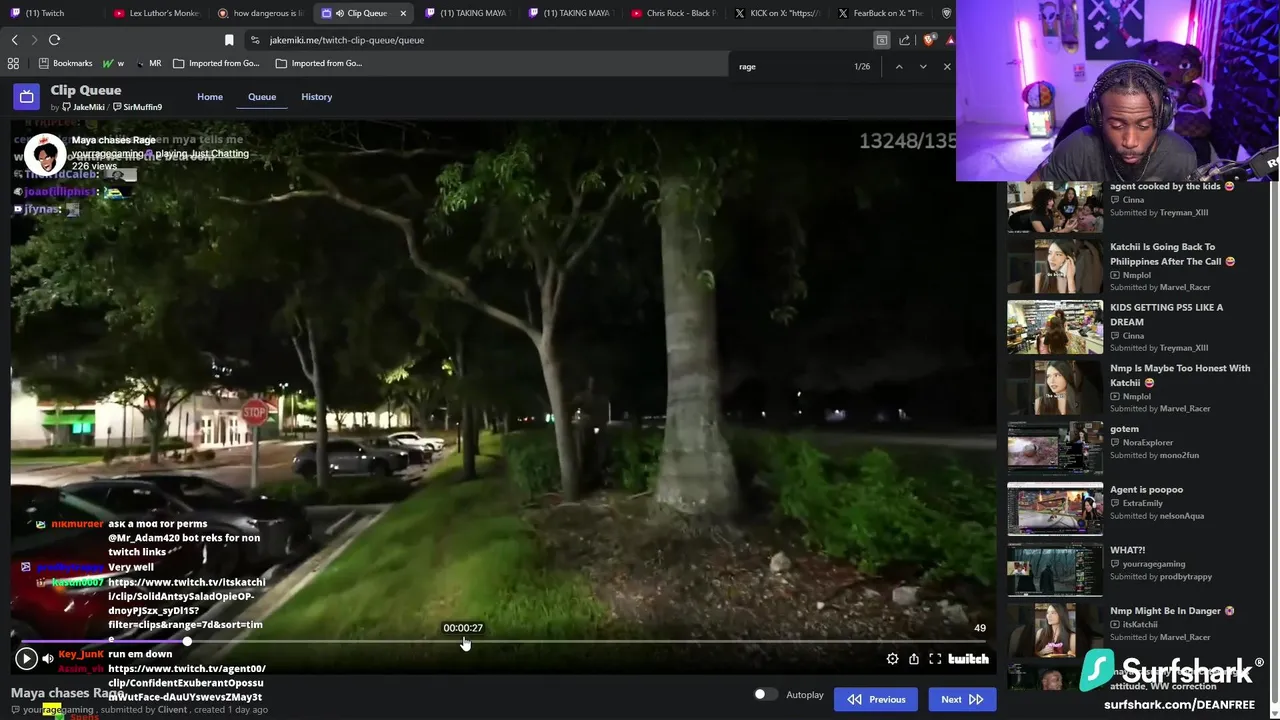Click Submitted by nelsonAqua text
The height and width of the screenshot is (720, 1280).
[x=1157, y=516]
